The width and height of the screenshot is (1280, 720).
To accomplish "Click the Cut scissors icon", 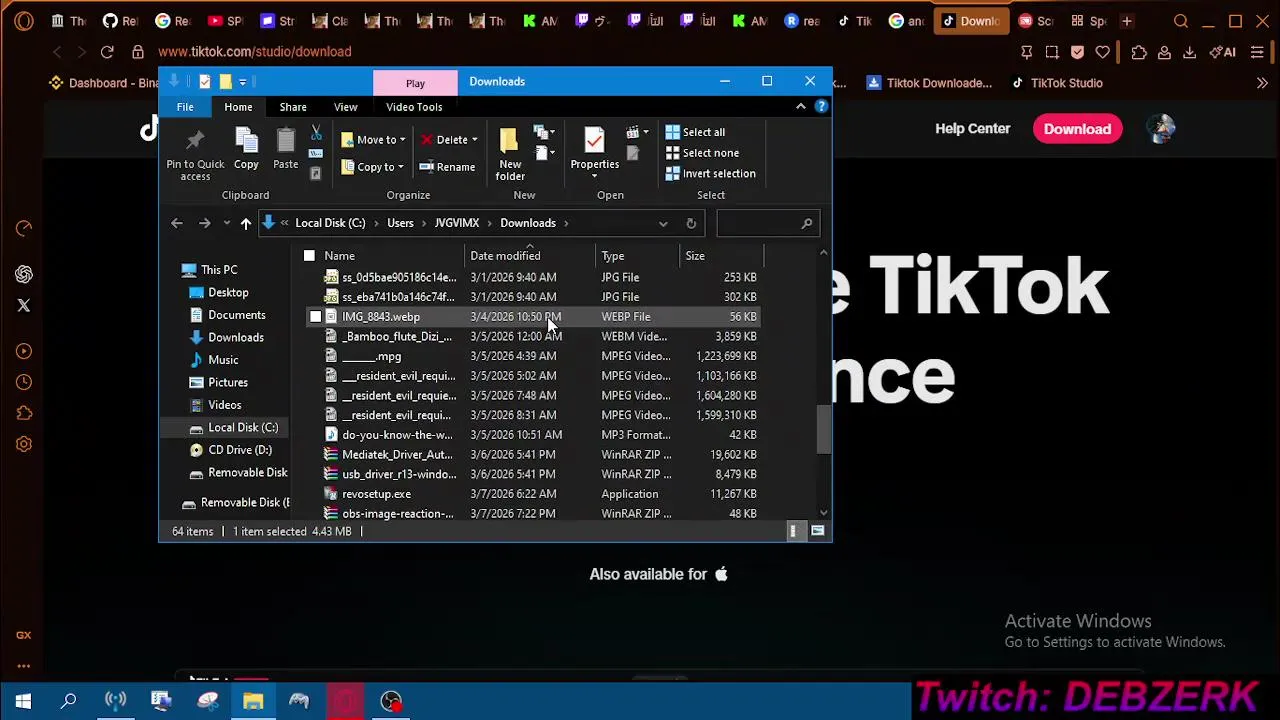I will coord(316,133).
